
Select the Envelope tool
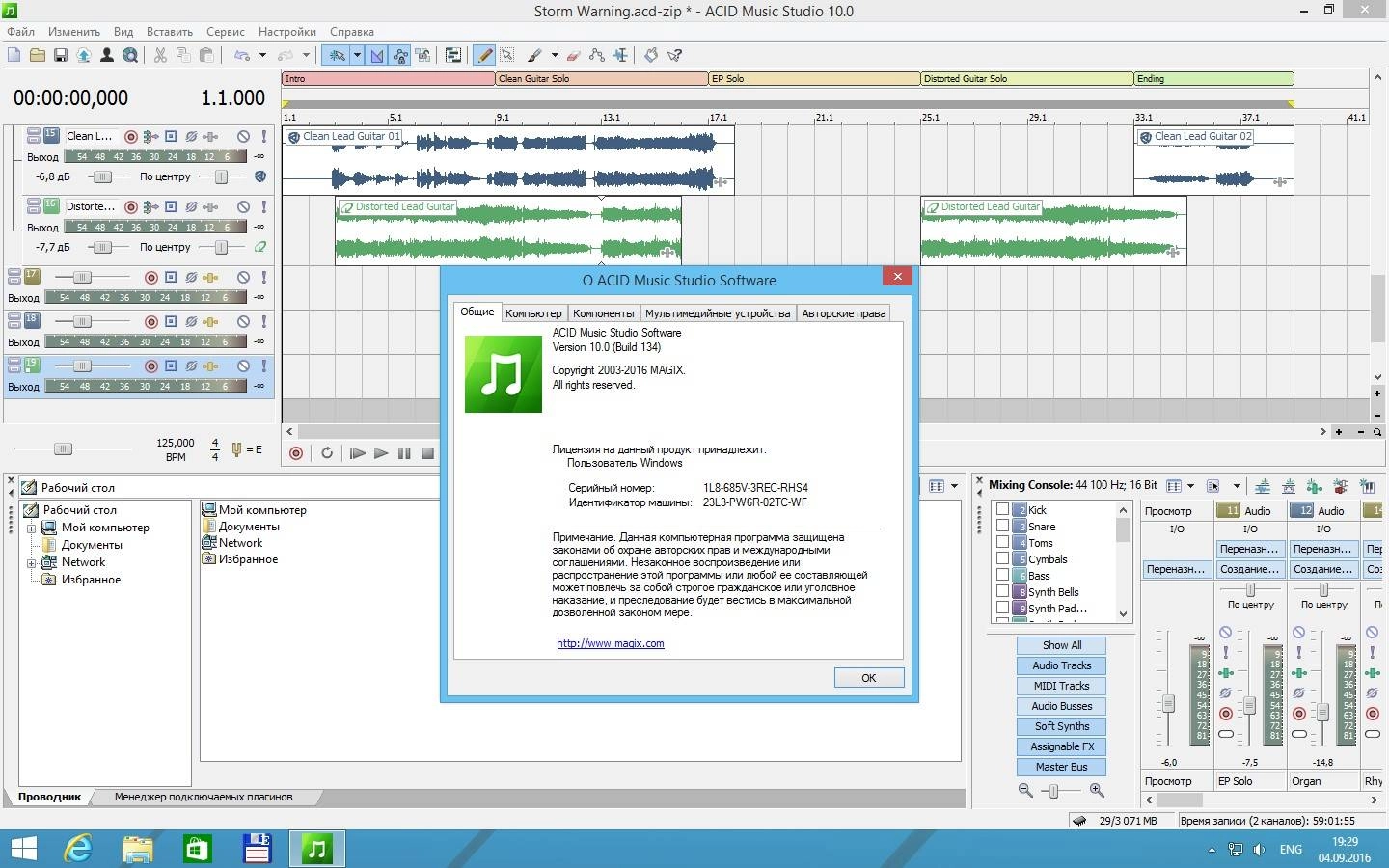597,55
